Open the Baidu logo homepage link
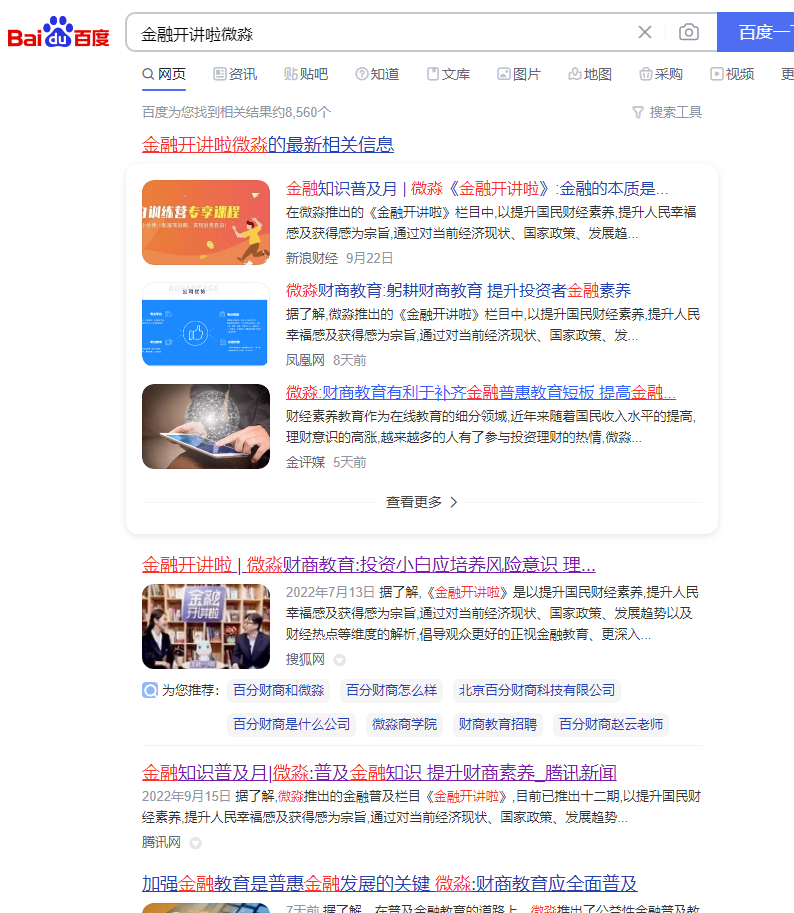794x913 pixels. click(x=58, y=33)
